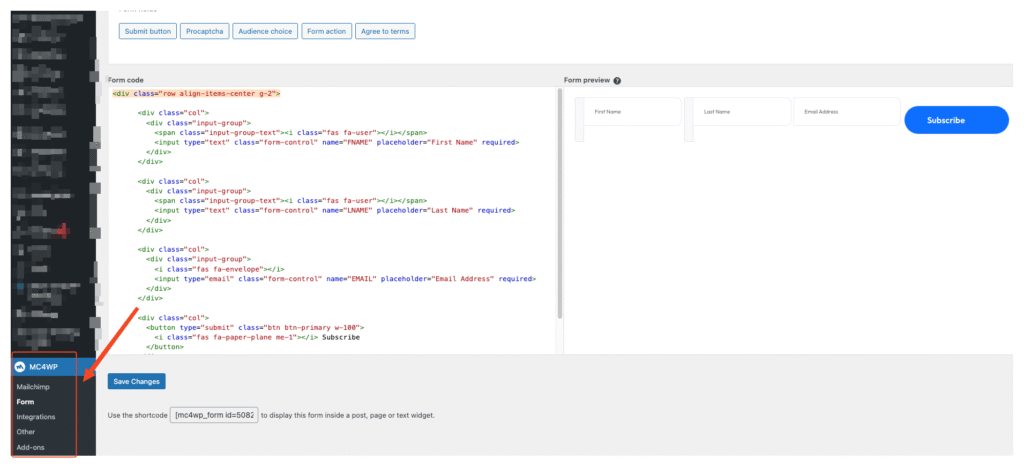Click the Save Changes button
Screen dimensions: 1024x468
(136, 381)
